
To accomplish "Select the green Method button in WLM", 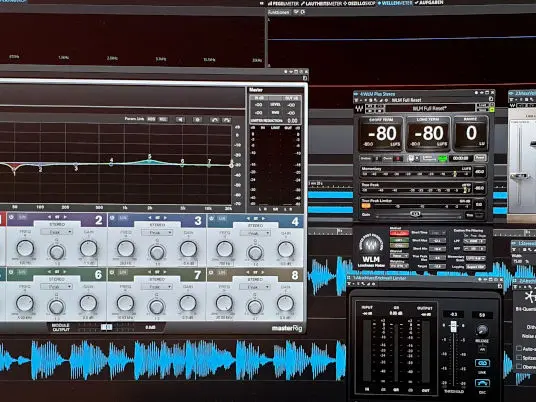I will (399, 240).
